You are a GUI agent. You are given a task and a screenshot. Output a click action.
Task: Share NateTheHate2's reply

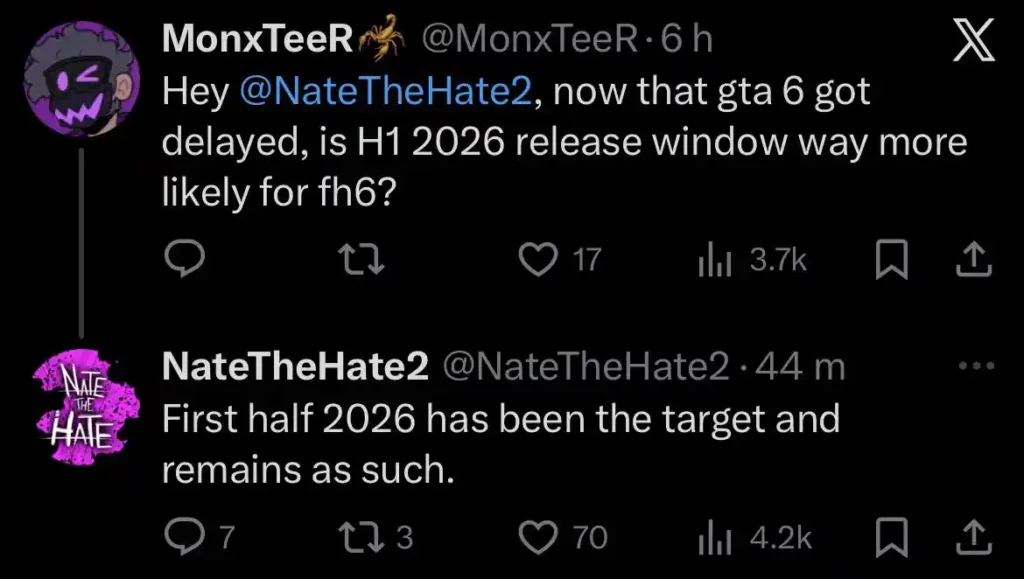pos(975,537)
